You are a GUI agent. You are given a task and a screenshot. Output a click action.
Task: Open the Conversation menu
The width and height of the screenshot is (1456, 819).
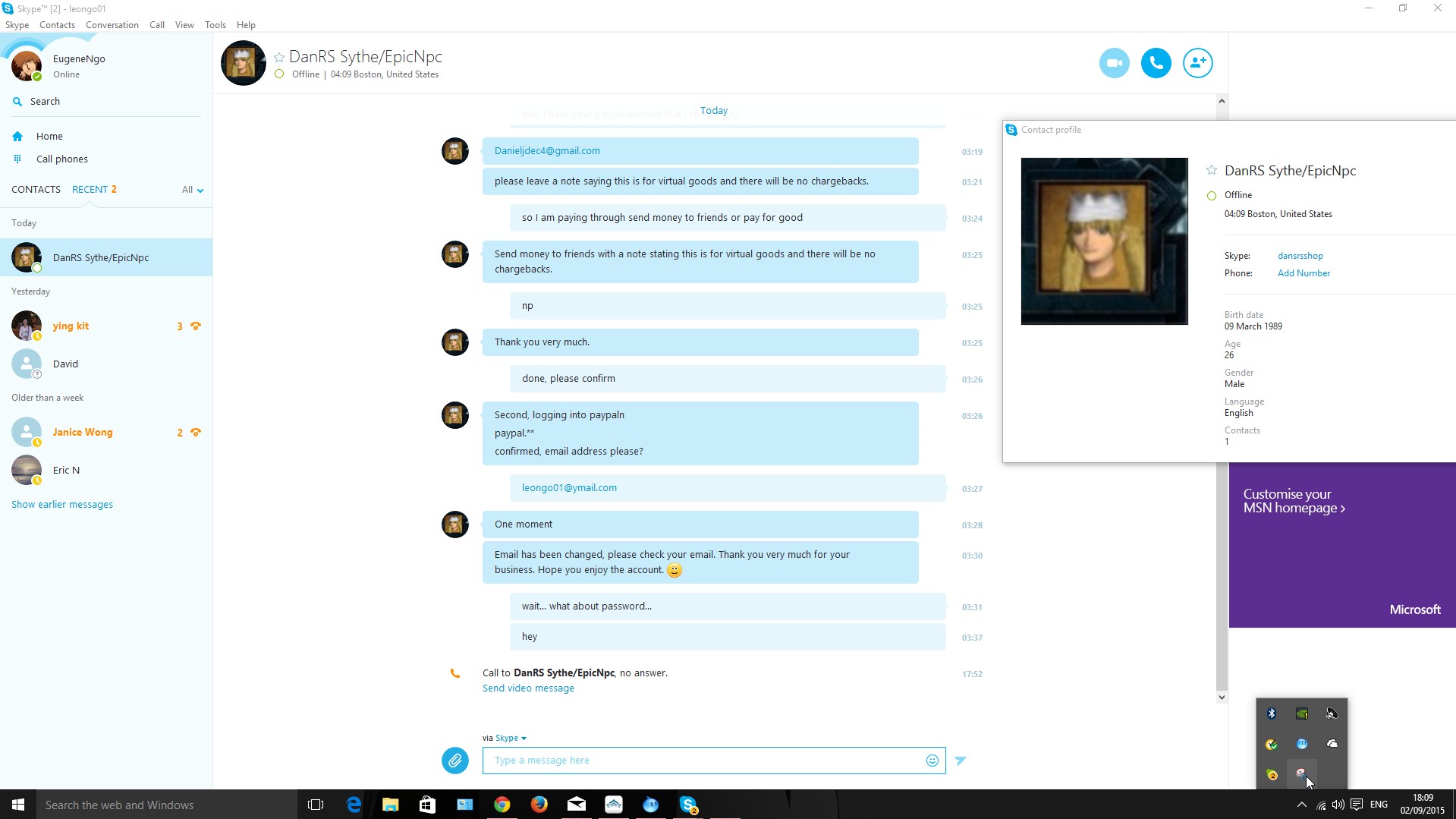112,25
